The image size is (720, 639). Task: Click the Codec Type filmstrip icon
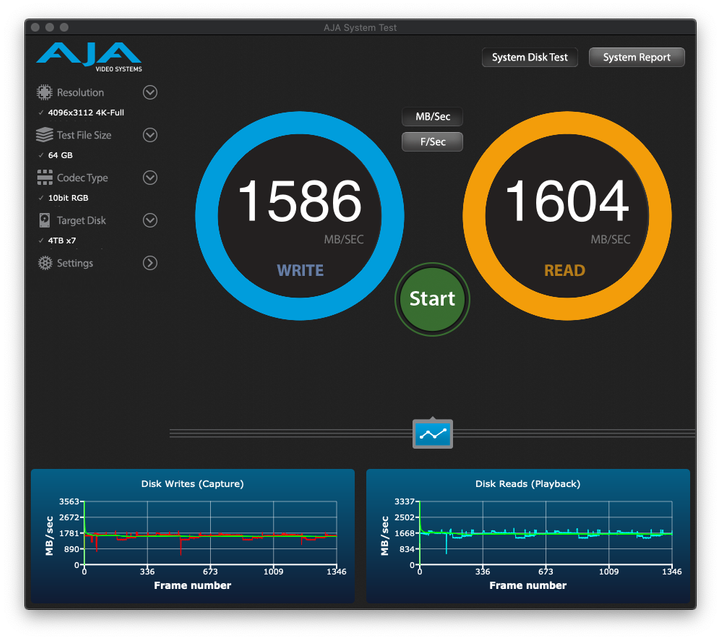(x=44, y=178)
